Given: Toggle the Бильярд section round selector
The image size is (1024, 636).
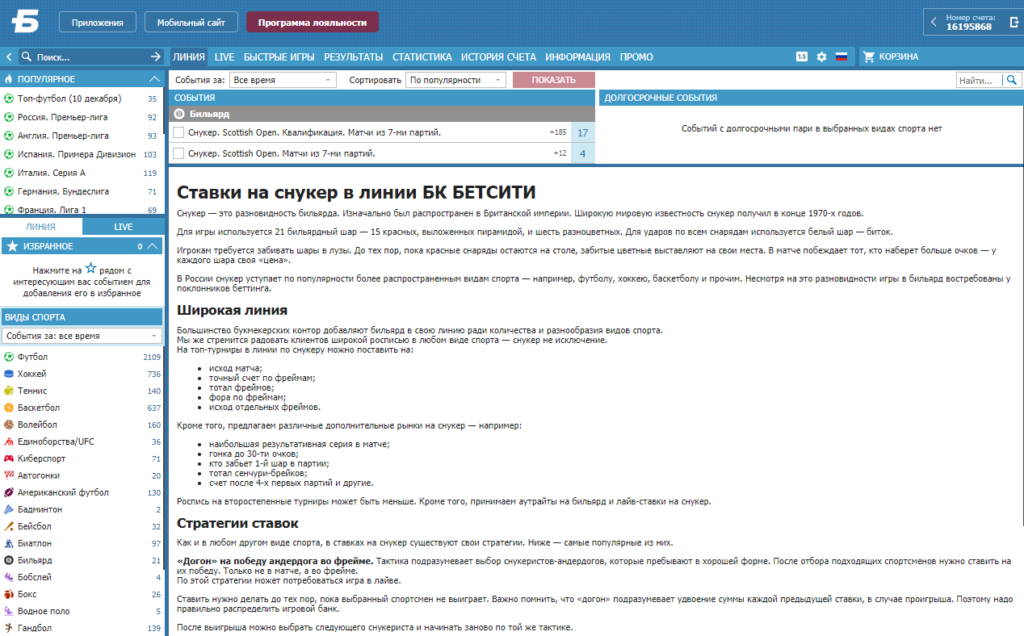Looking at the screenshot, I should click(x=180, y=114).
